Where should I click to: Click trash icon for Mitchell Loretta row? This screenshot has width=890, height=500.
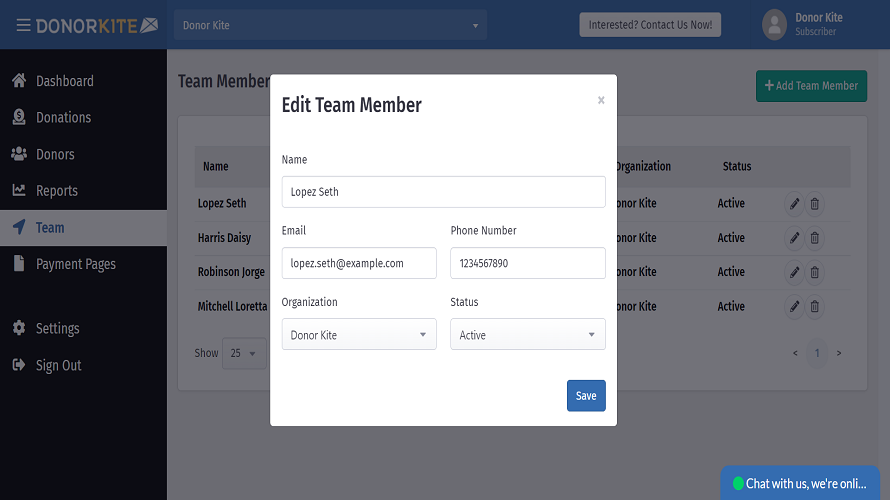(815, 307)
